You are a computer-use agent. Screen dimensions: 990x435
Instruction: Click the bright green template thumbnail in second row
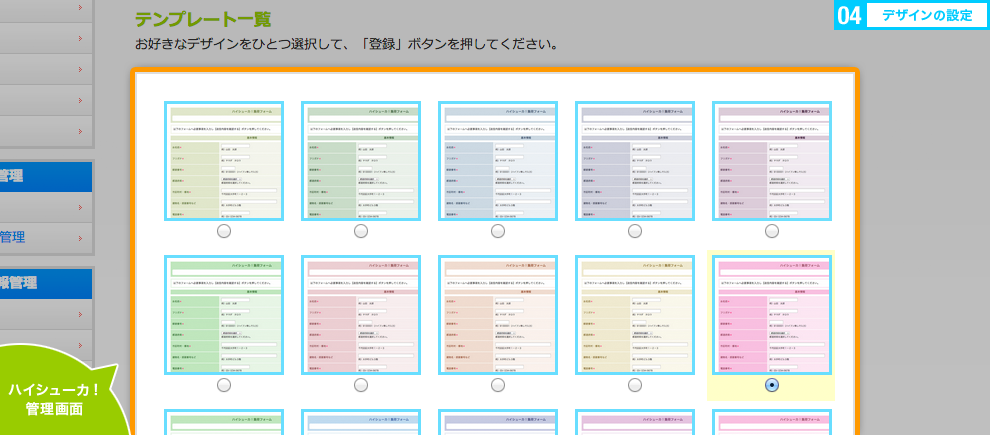pos(224,315)
